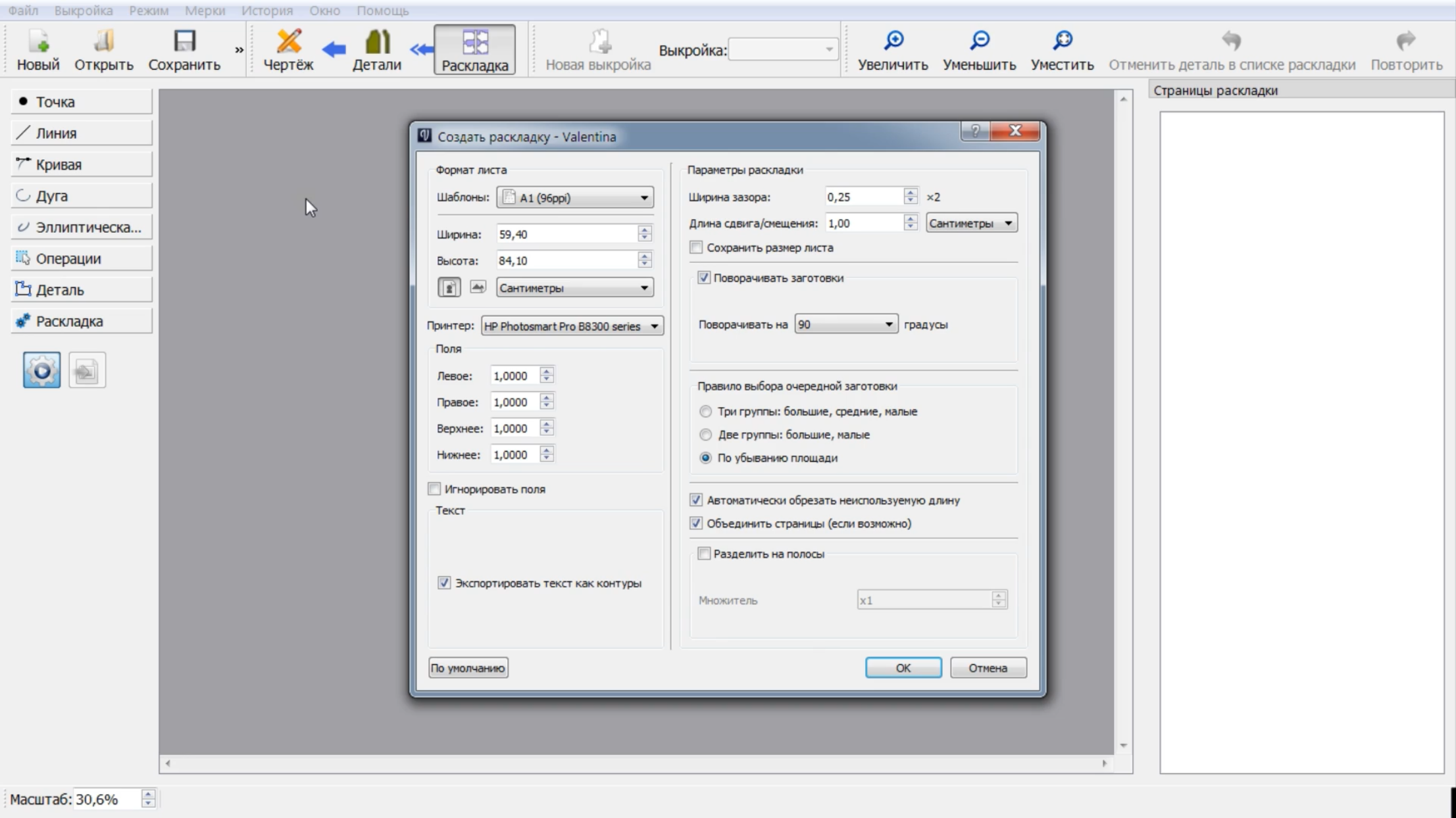Open the Мерки menu
The width and height of the screenshot is (1456, 818).
pyautogui.click(x=205, y=11)
